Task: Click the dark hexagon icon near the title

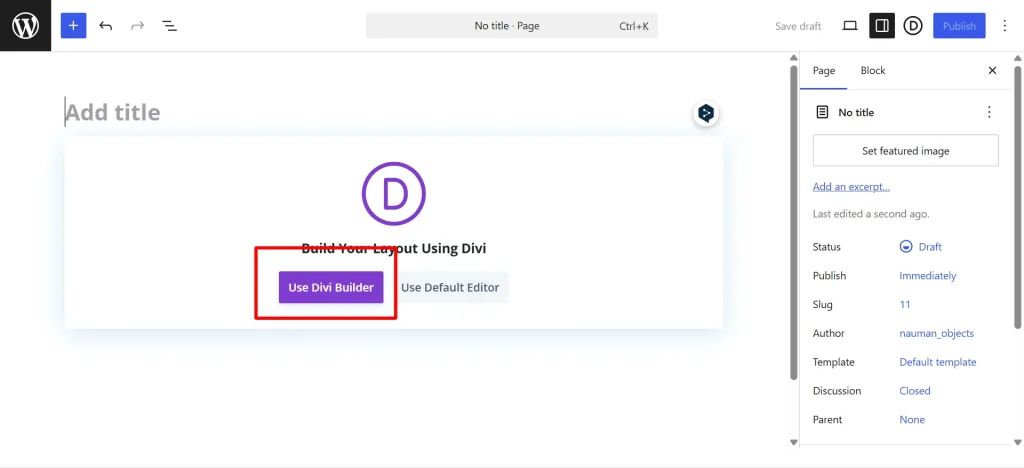Action: [x=705, y=114]
